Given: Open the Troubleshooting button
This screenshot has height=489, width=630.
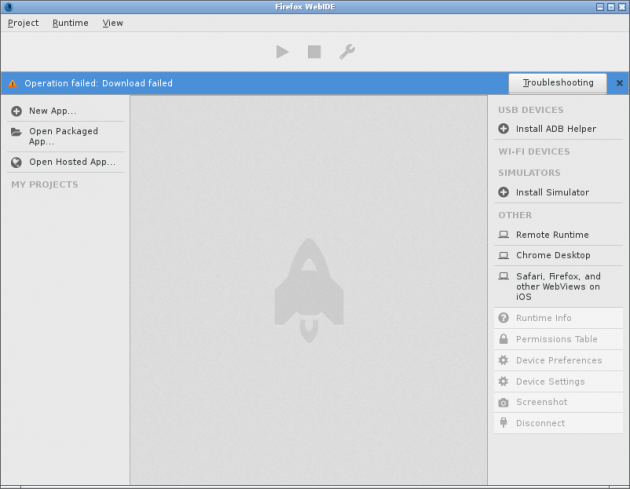Looking at the screenshot, I should pyautogui.click(x=558, y=83).
